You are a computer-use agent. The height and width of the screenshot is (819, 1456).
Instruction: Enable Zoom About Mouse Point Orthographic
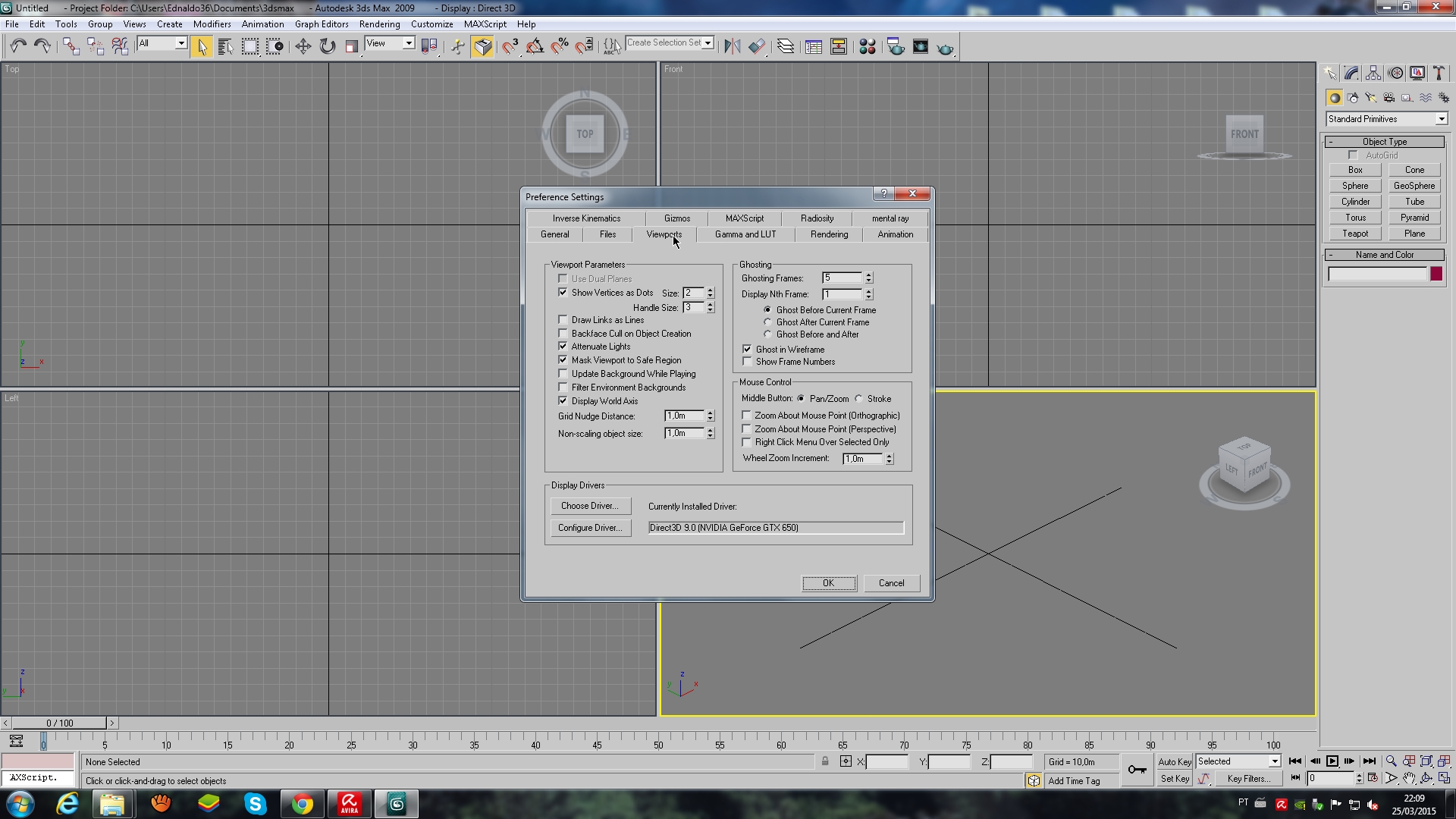pos(747,414)
